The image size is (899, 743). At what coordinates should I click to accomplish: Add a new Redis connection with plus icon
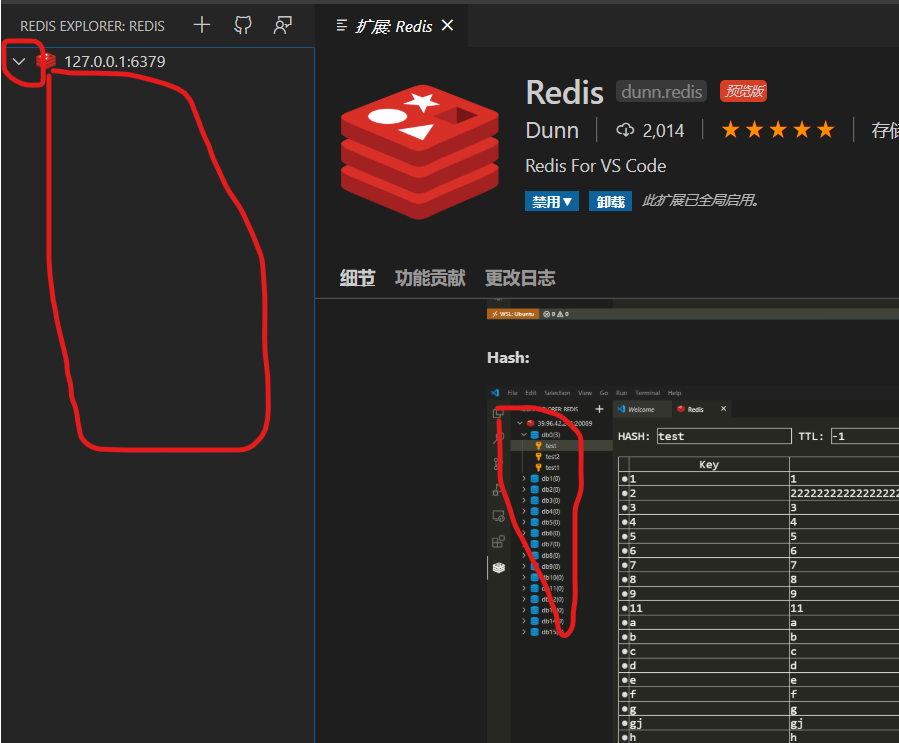(202, 25)
